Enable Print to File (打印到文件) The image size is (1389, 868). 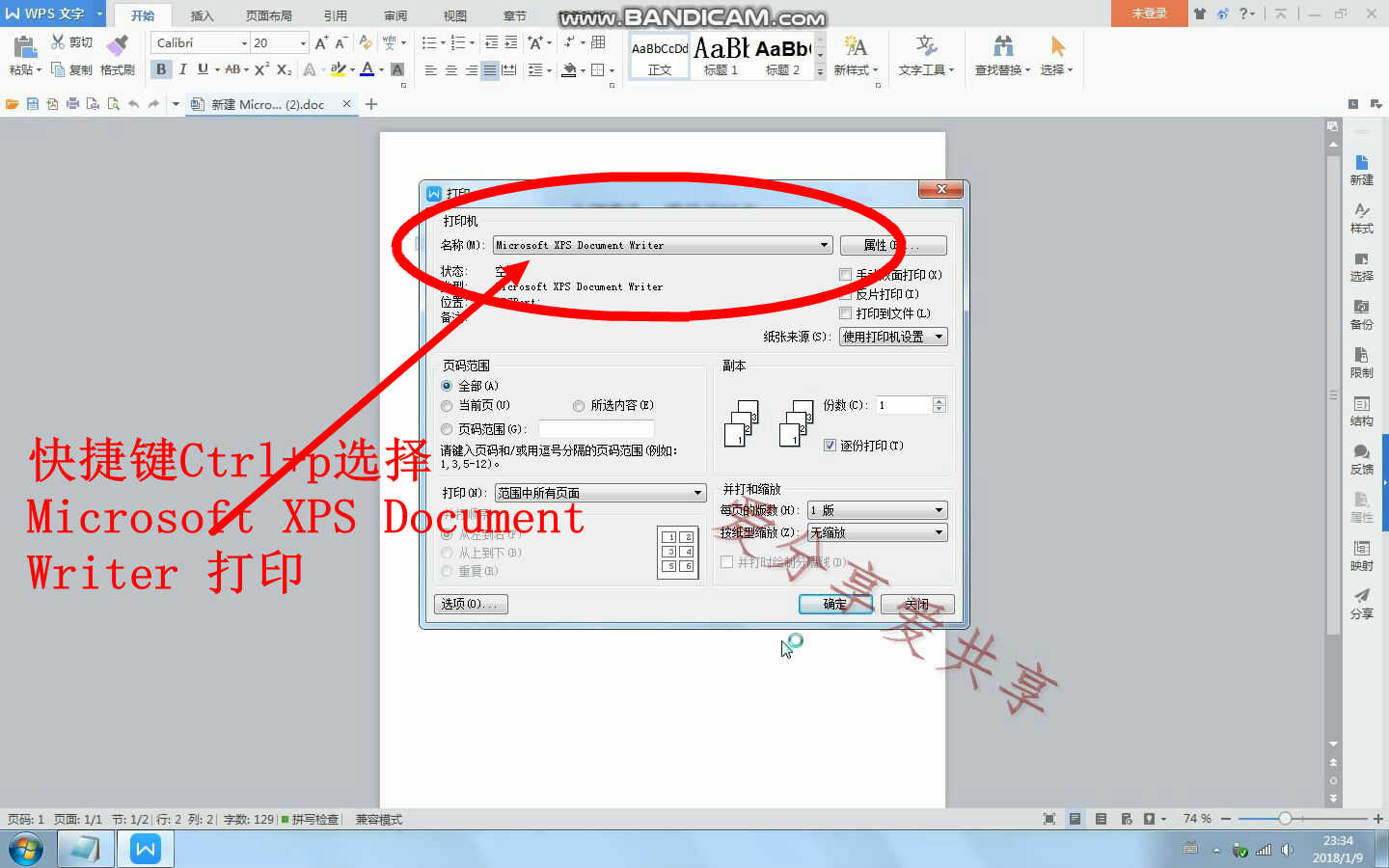[x=846, y=313]
